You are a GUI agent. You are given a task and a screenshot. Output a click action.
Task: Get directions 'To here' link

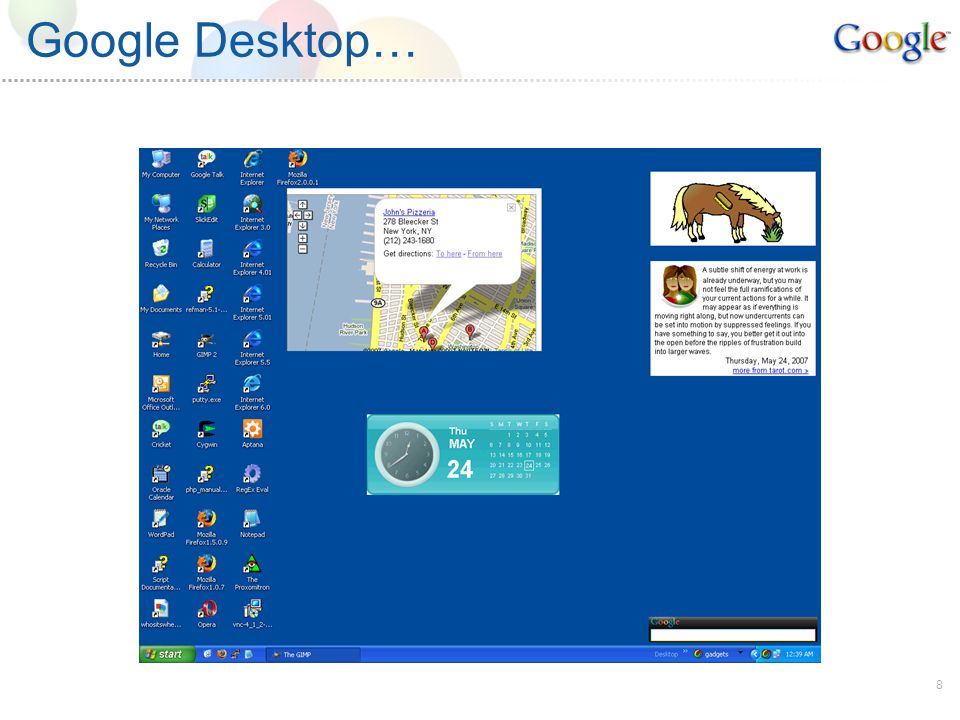click(x=449, y=253)
